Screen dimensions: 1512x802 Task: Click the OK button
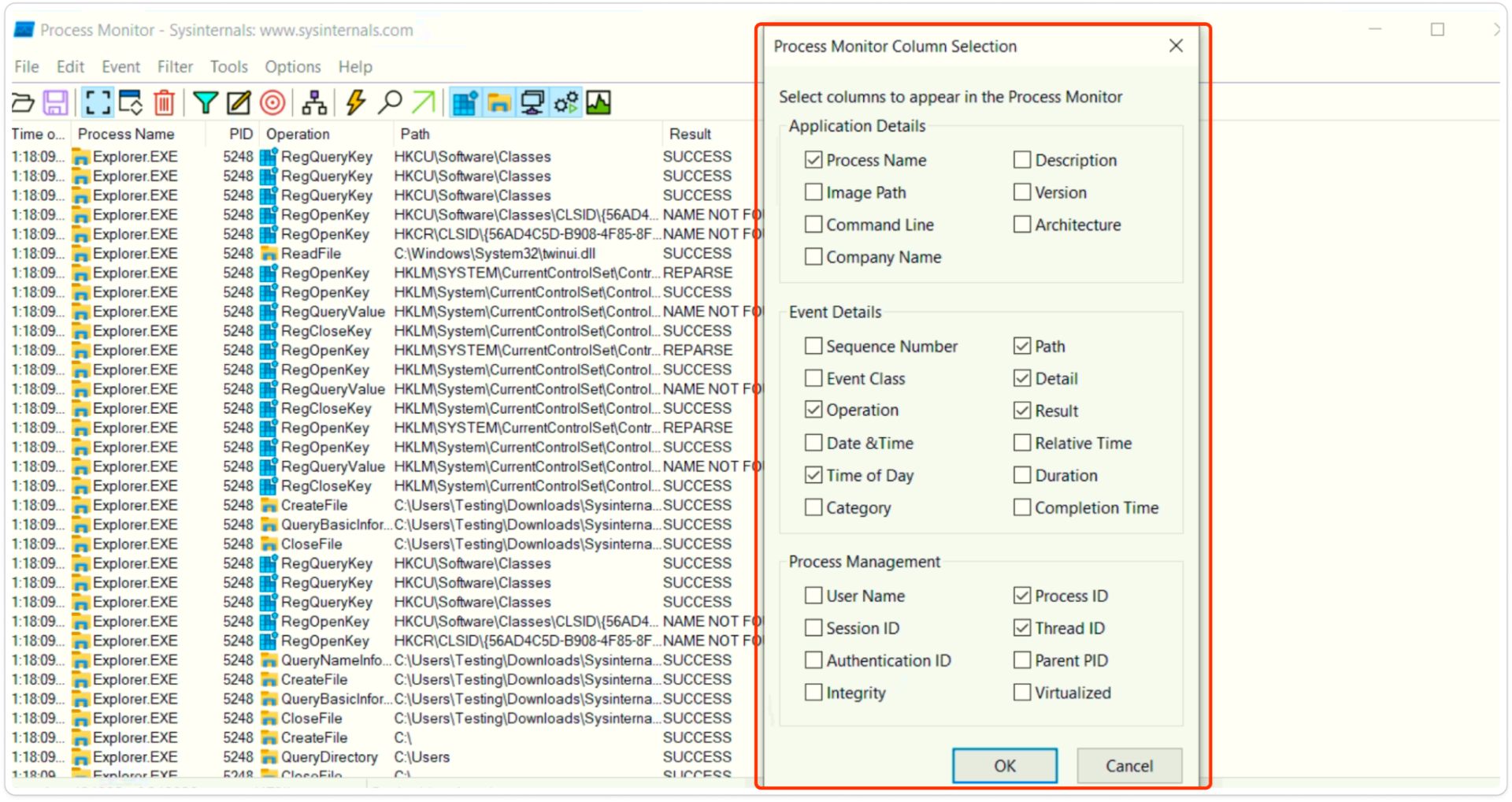[1004, 765]
